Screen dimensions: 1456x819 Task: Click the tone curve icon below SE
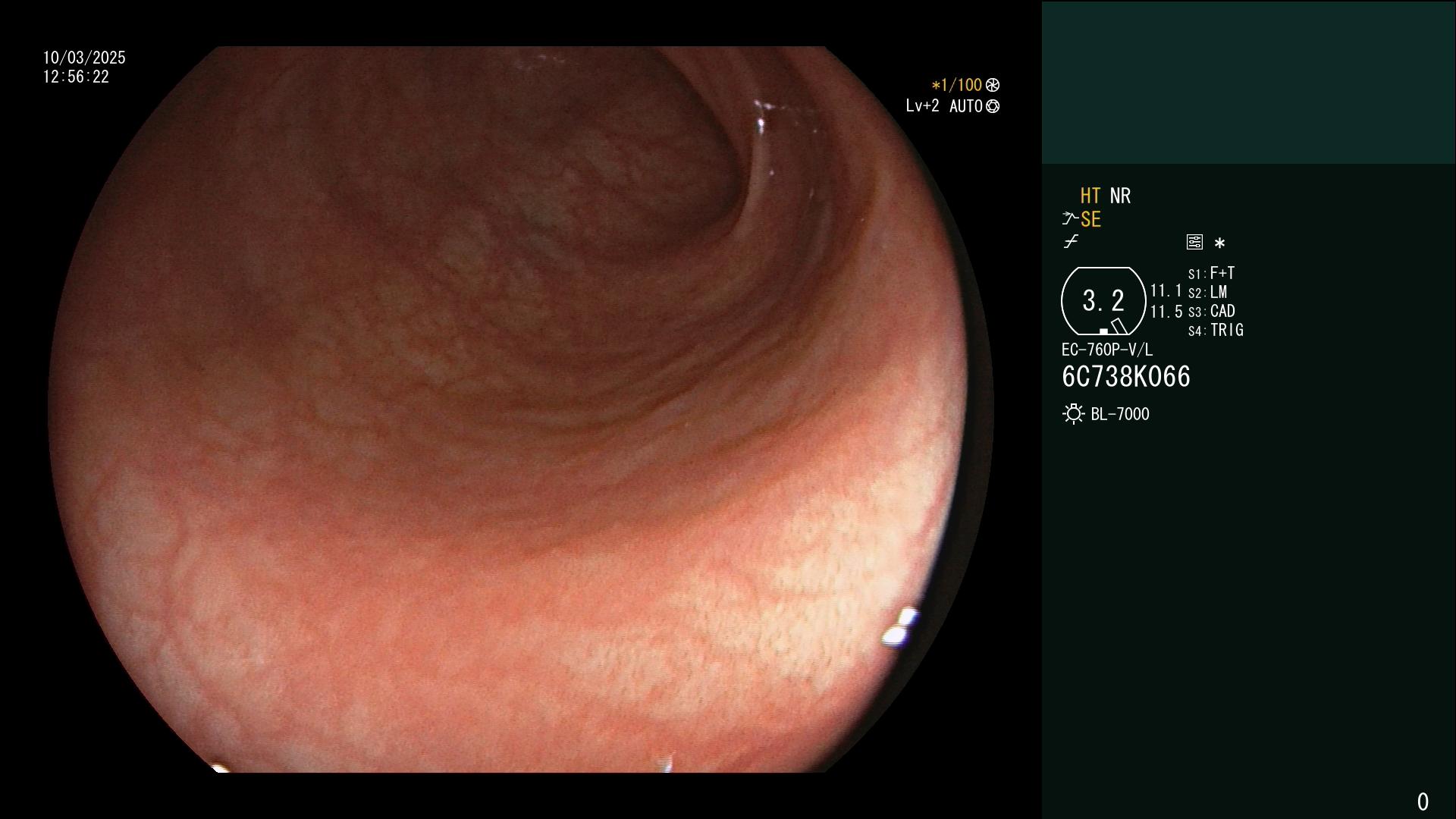(x=1071, y=242)
